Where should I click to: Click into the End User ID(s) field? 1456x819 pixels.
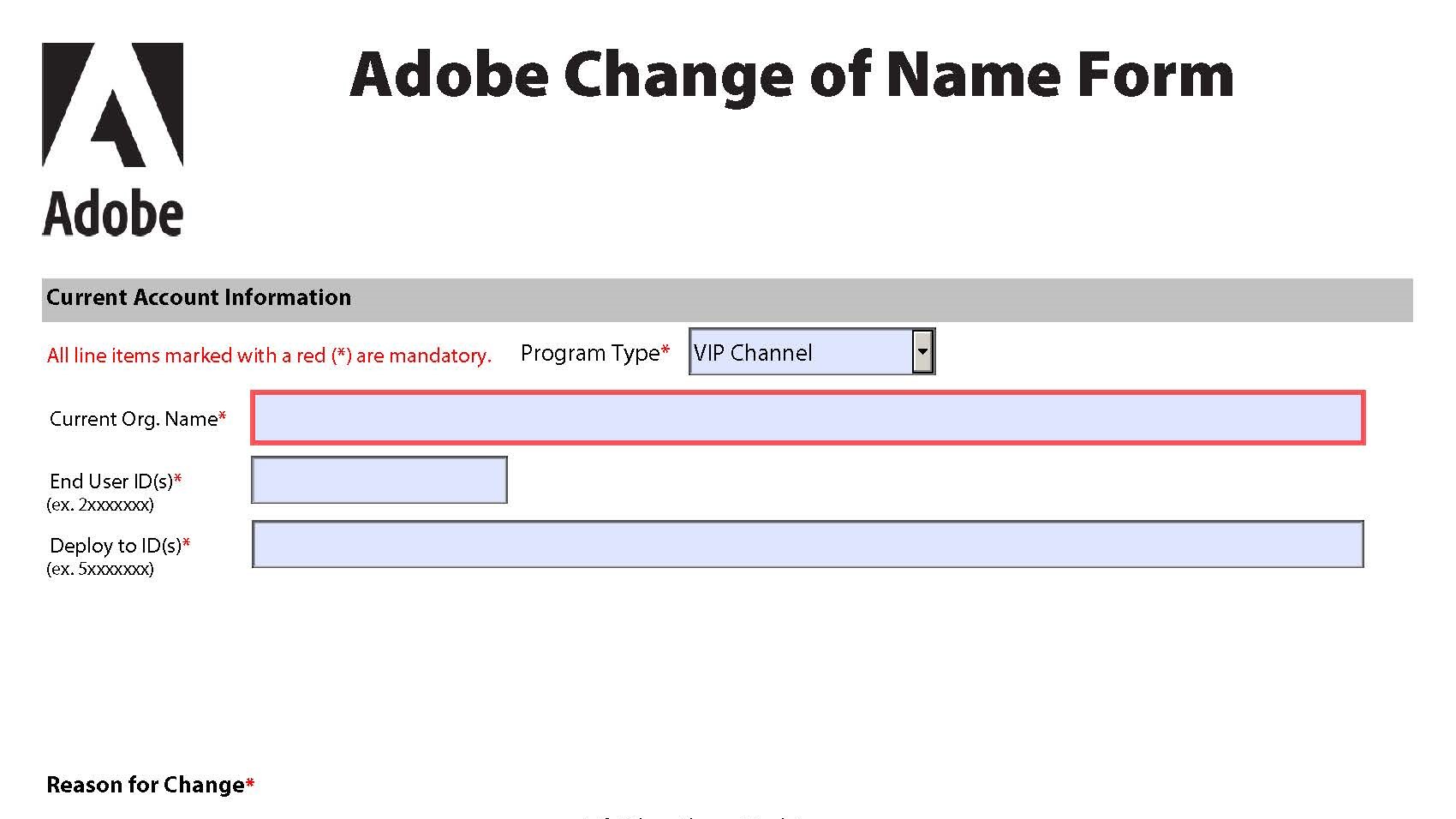click(x=379, y=480)
